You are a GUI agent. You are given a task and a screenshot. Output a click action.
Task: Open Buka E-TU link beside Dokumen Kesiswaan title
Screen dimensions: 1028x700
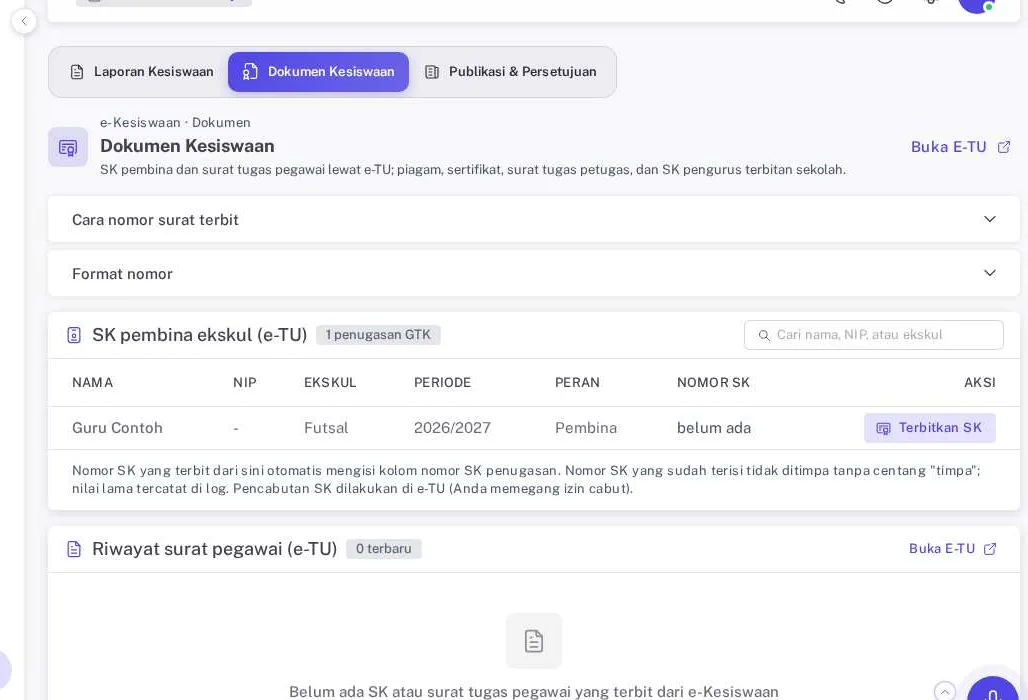pos(960,147)
